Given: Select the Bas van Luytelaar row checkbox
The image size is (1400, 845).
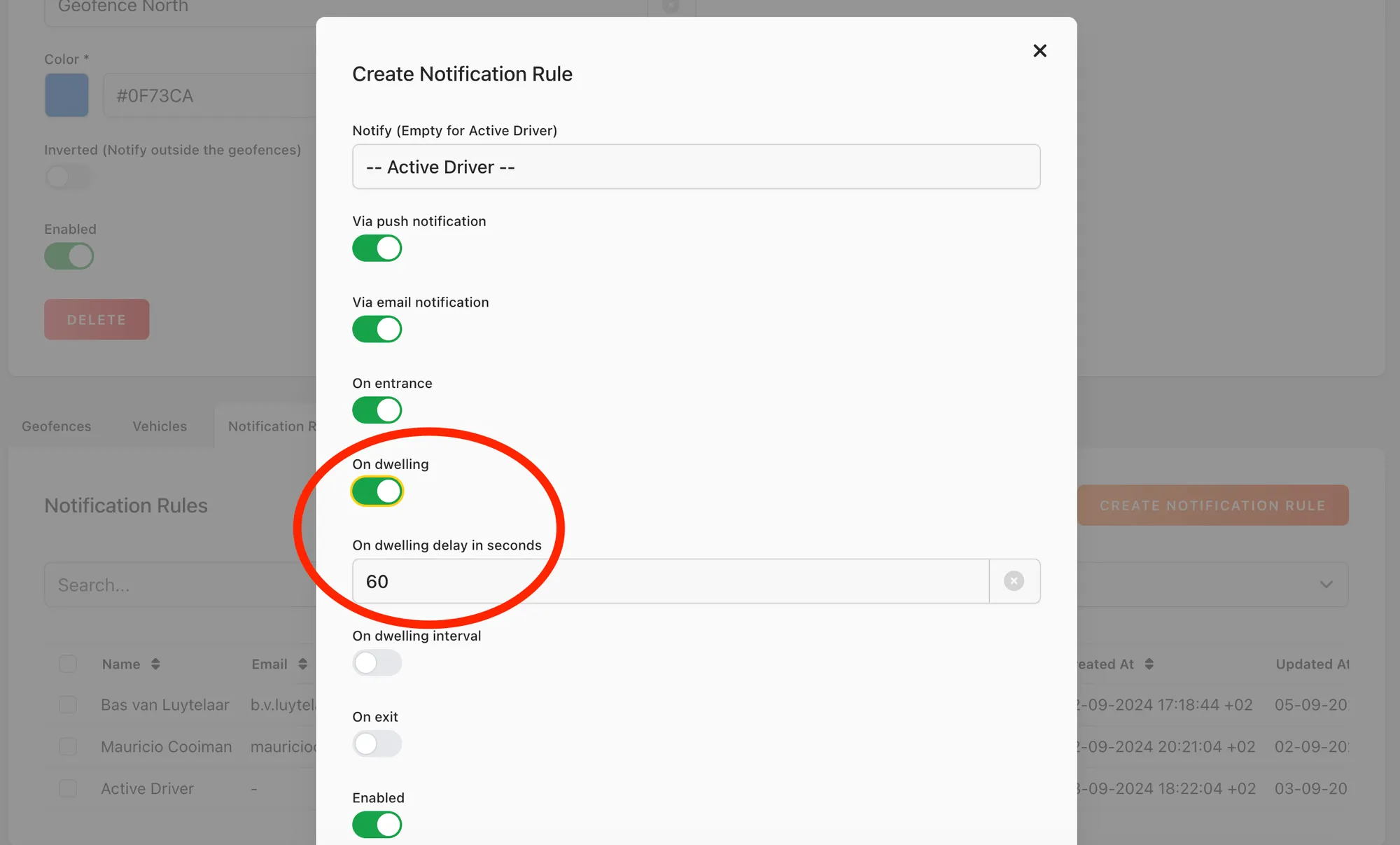Looking at the screenshot, I should click(x=68, y=705).
